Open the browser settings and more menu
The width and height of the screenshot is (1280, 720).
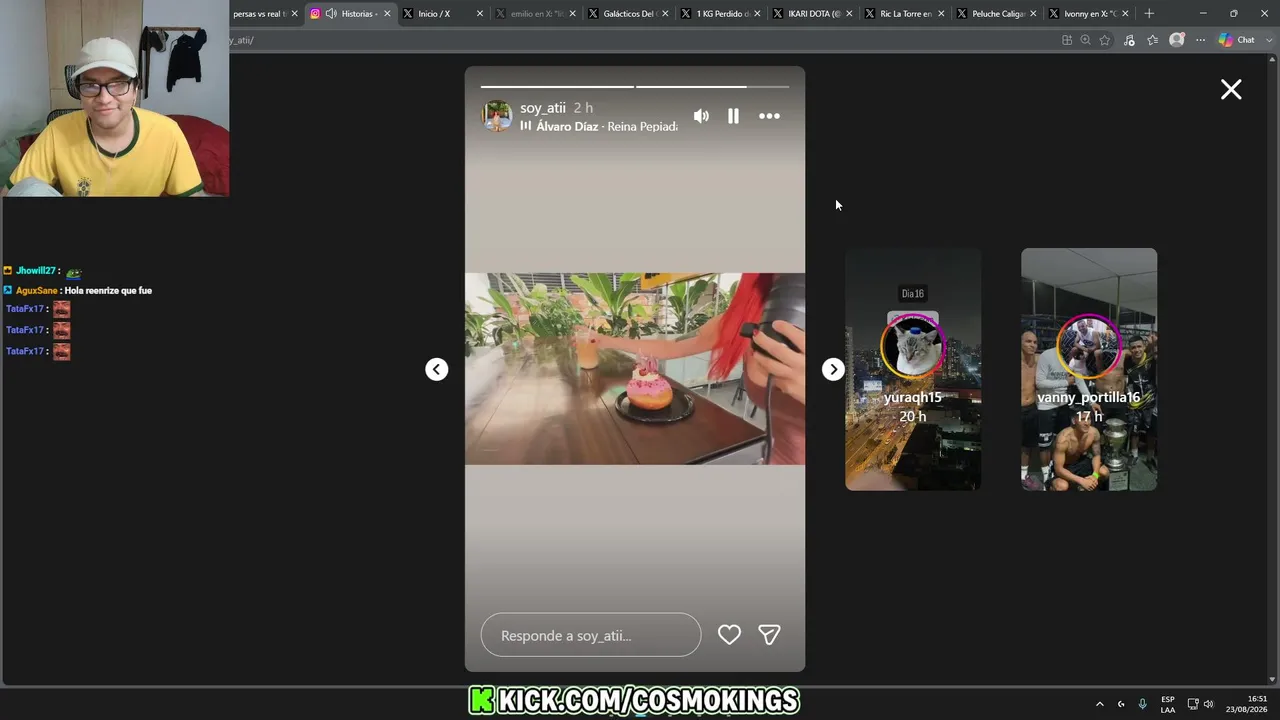(1200, 40)
